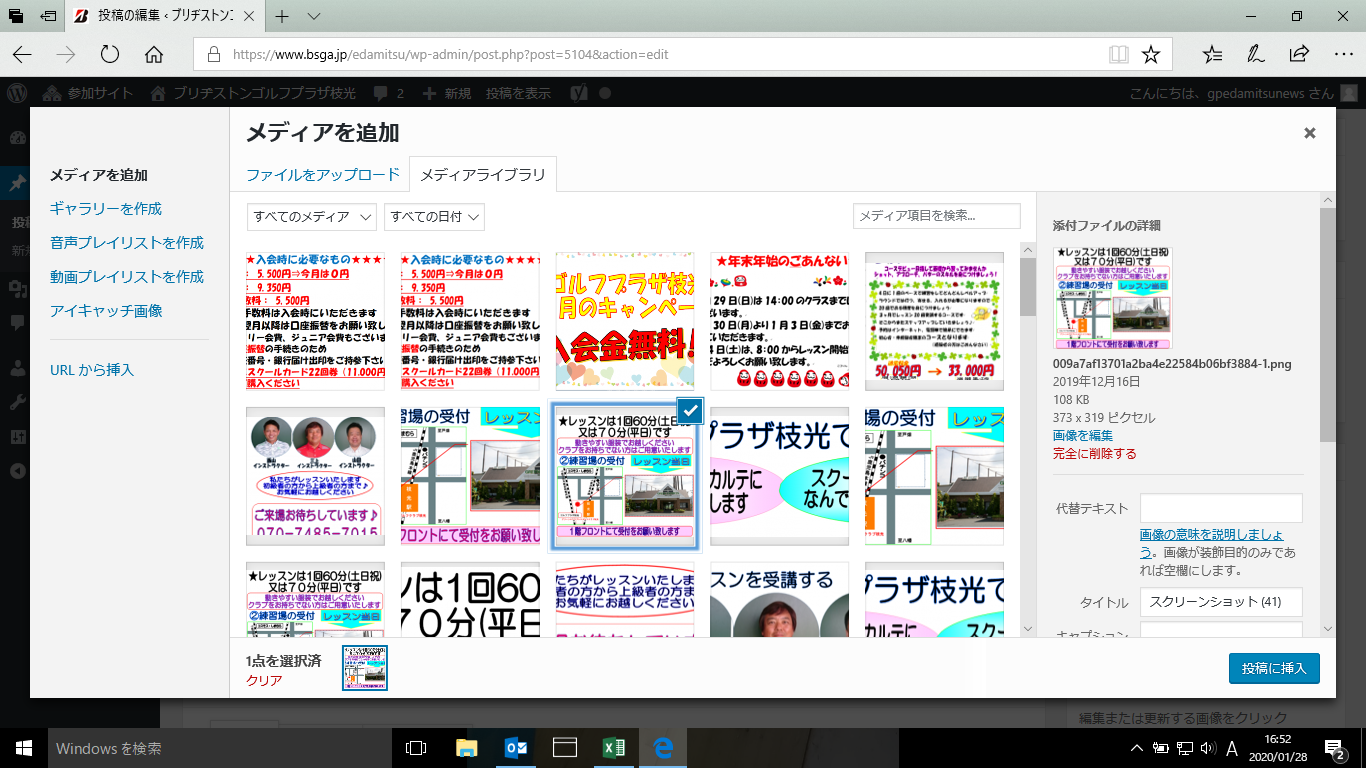
Task: Click the browser back arrow
Action: [22, 54]
